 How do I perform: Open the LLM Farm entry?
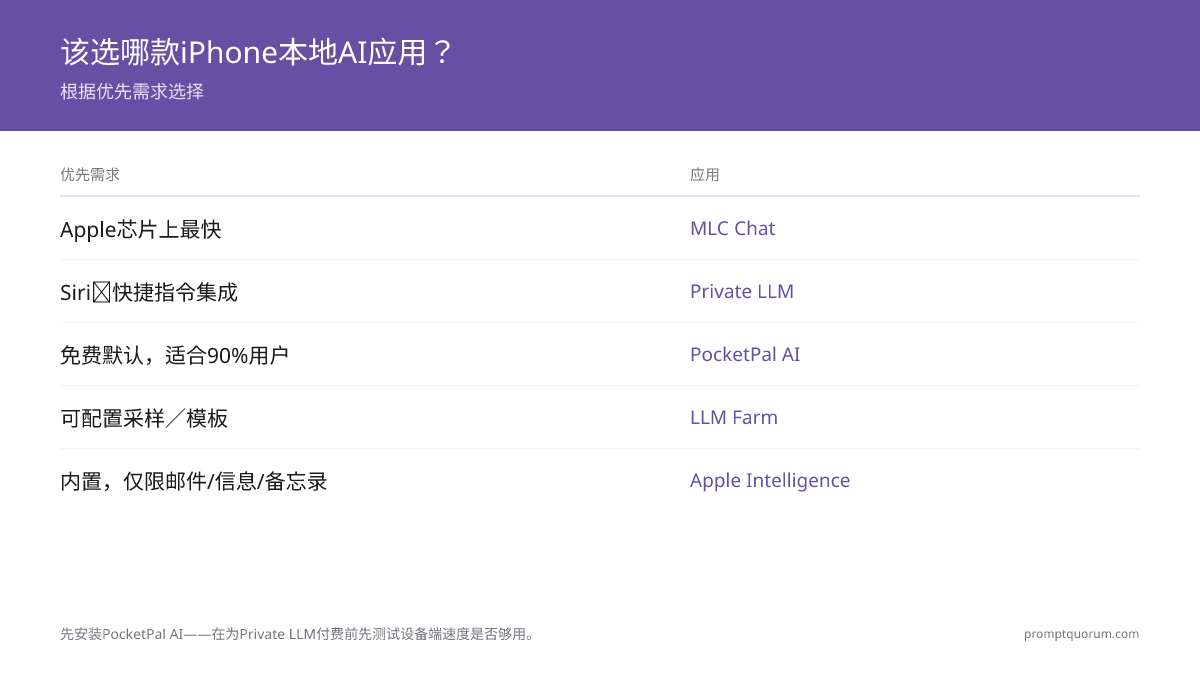734,417
